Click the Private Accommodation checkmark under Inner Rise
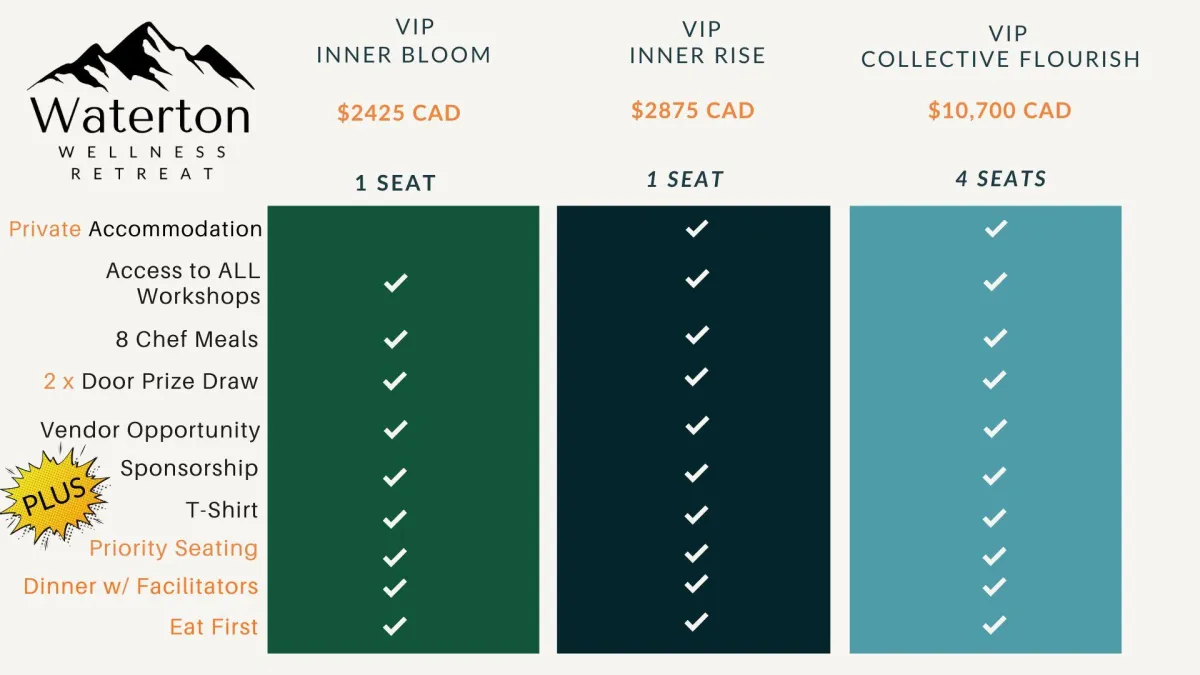The width and height of the screenshot is (1200, 675). click(696, 229)
